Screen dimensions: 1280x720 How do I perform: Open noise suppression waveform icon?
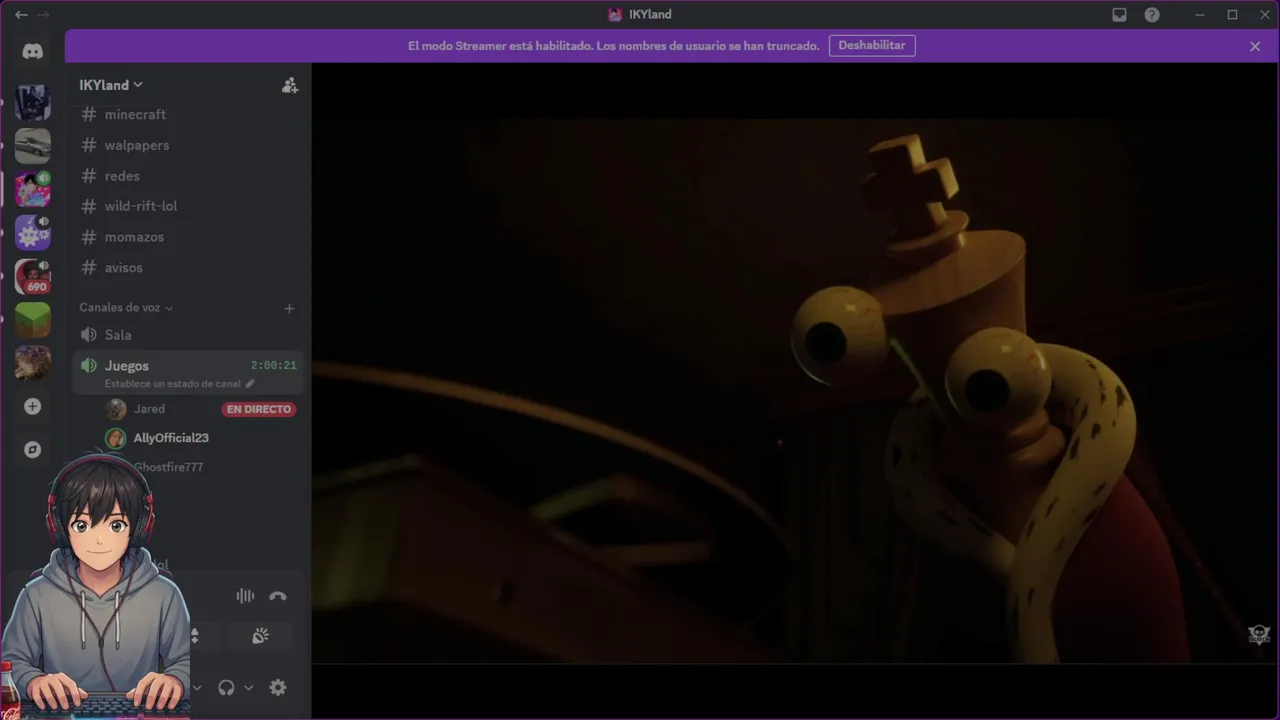click(x=245, y=596)
